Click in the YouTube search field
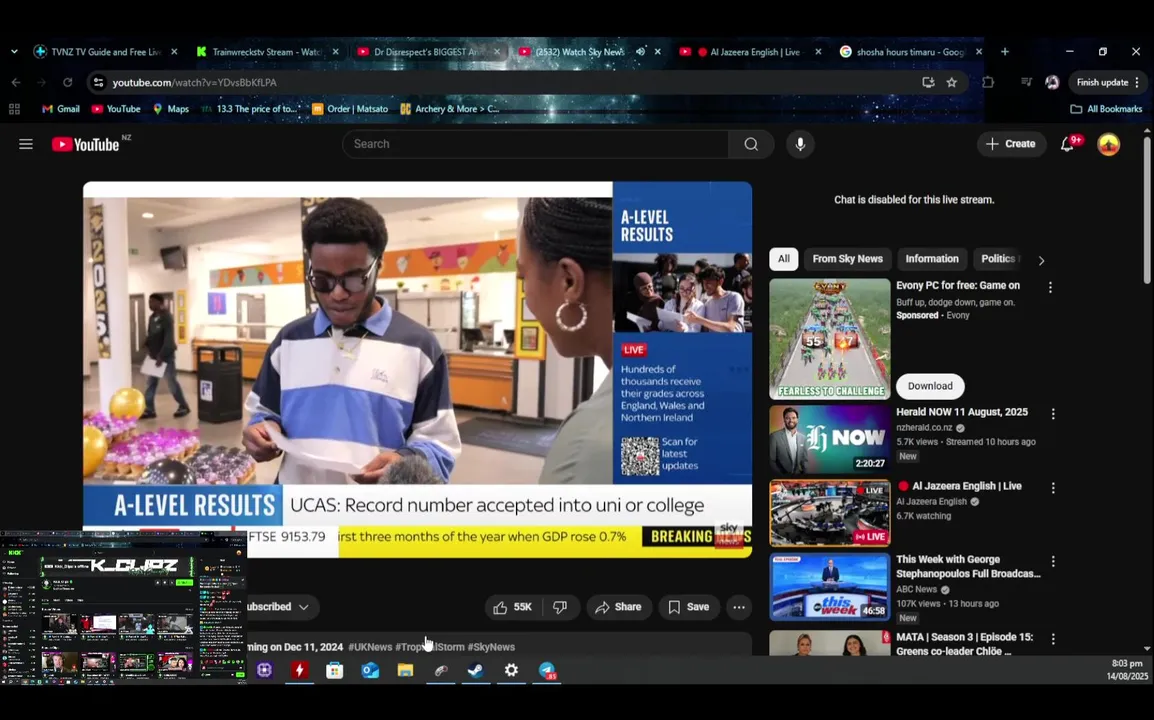The image size is (1154, 720). click(x=535, y=144)
